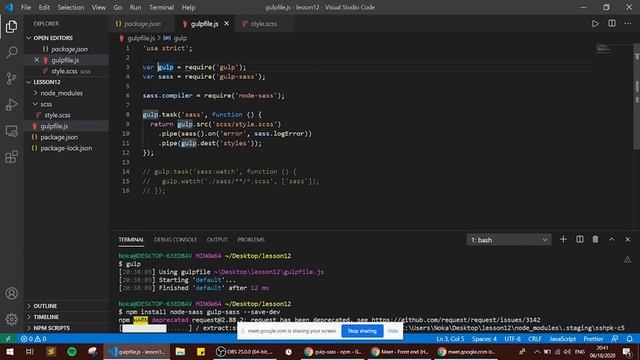Select package.json in Open Editors
This screenshot has height=360, width=640.
(69, 49)
